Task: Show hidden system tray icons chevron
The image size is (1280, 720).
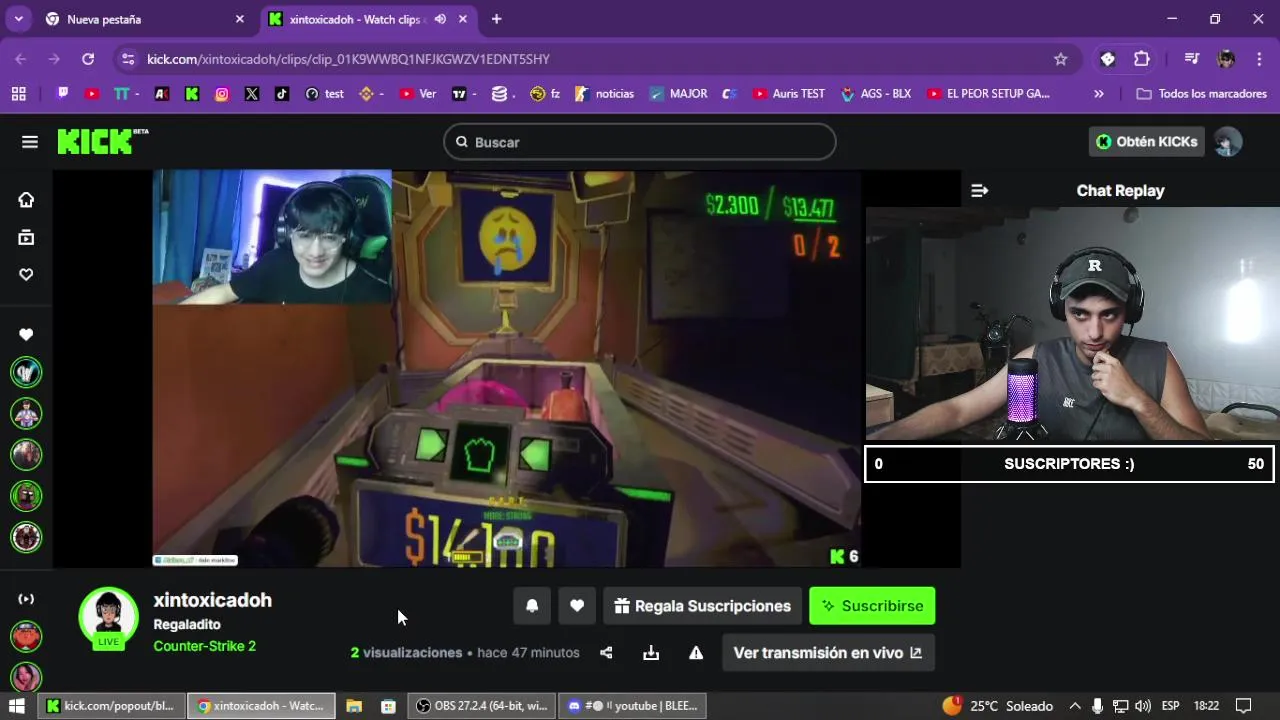Action: click(x=1075, y=706)
